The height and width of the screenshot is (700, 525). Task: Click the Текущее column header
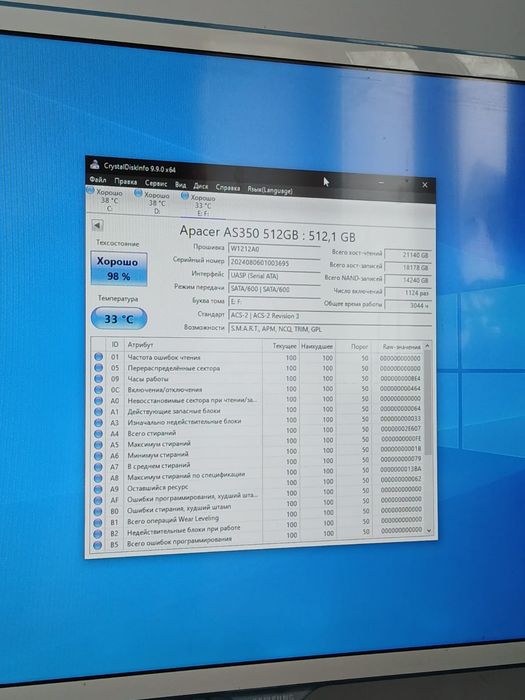click(x=281, y=346)
